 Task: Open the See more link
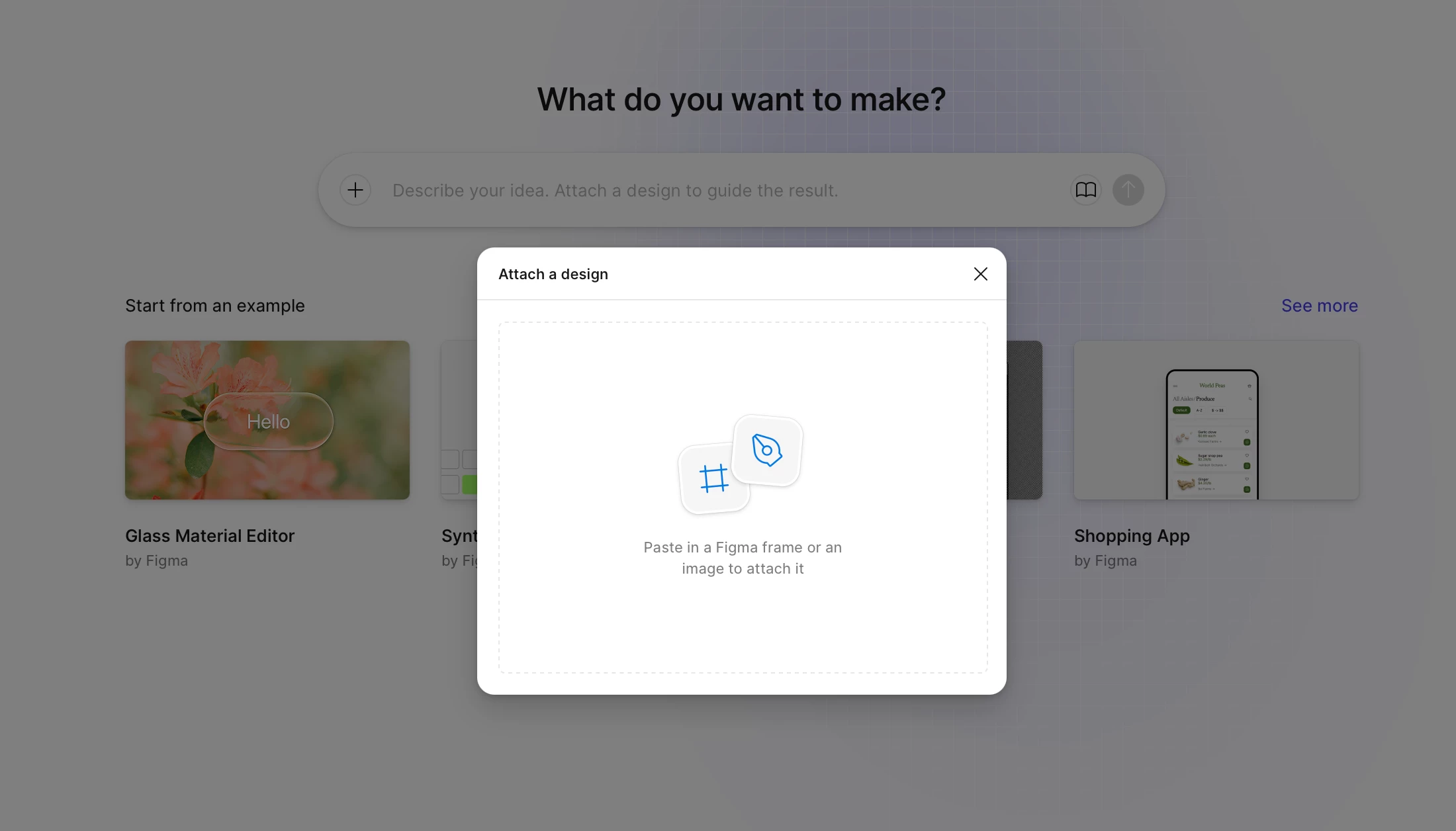pos(1319,306)
